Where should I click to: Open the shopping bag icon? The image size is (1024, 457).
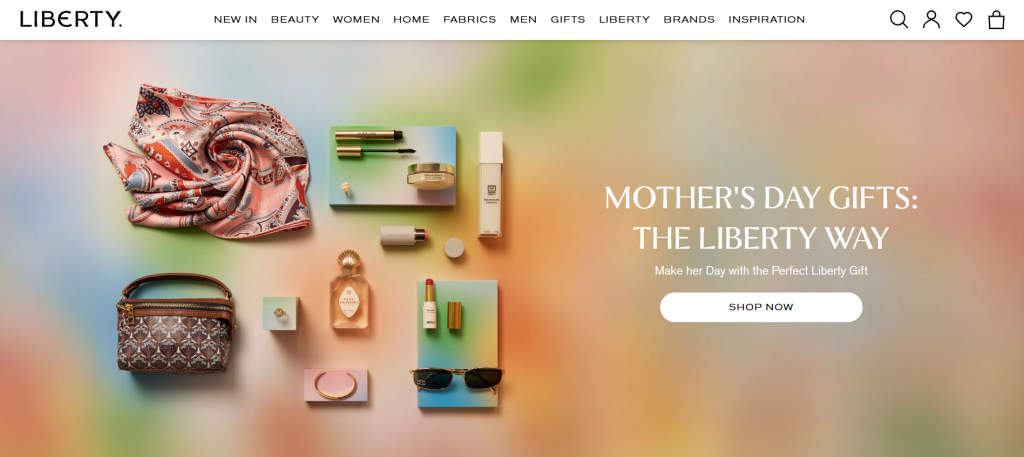point(997,20)
